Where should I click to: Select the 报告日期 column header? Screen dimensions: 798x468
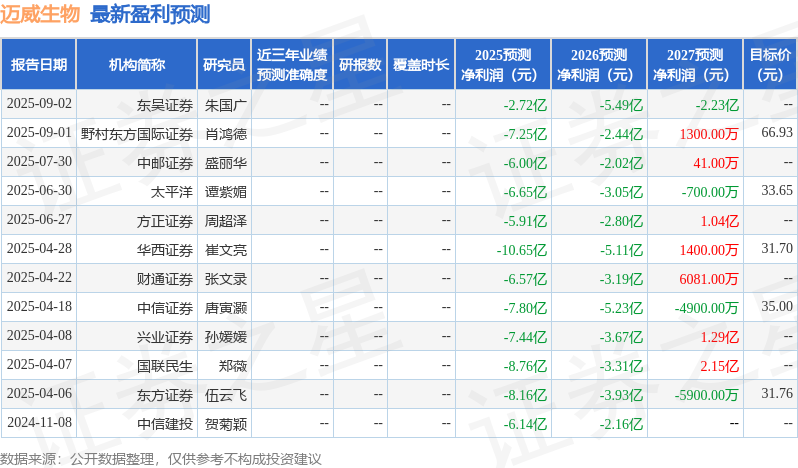pos(39,65)
